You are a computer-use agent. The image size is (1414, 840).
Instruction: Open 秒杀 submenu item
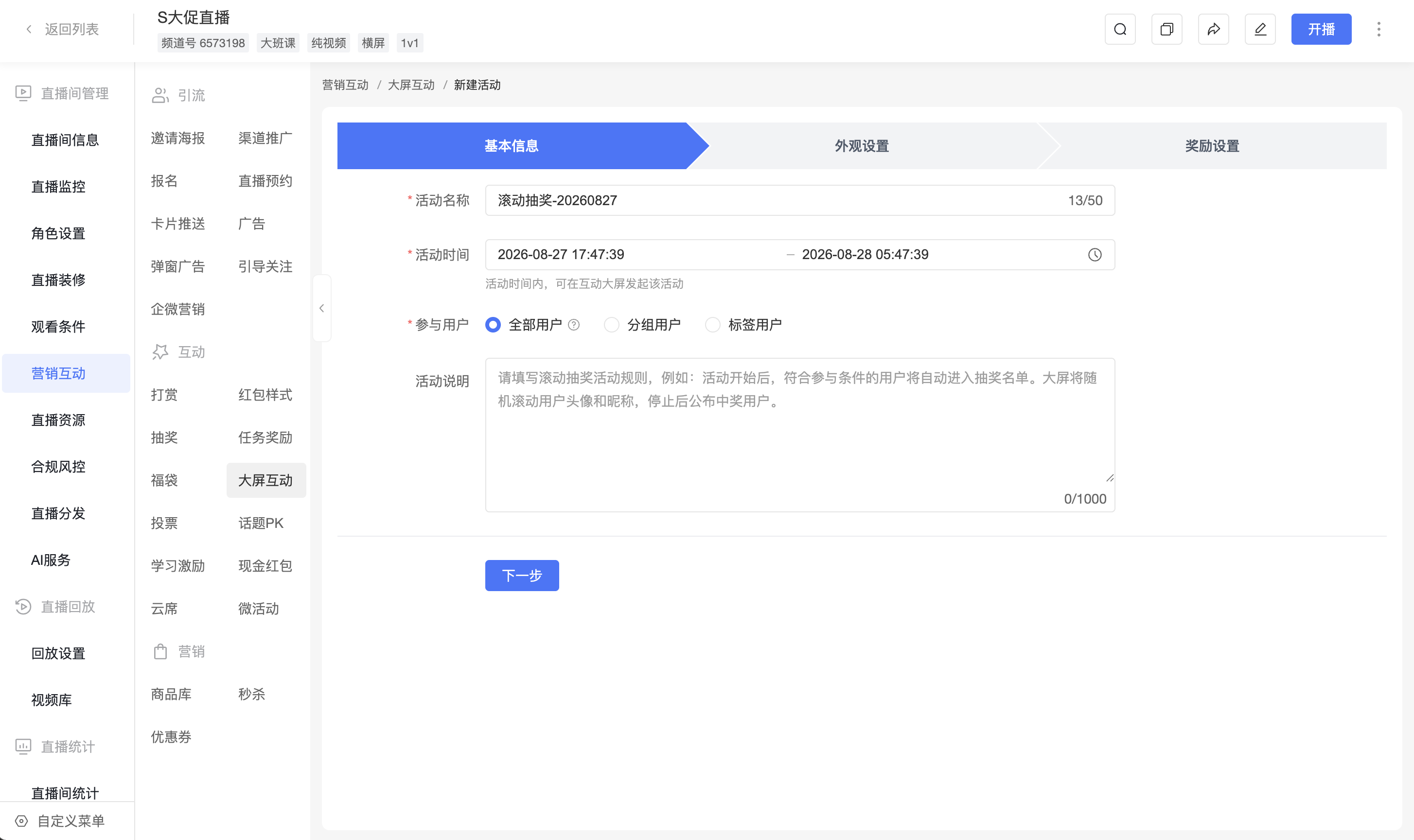(x=252, y=694)
